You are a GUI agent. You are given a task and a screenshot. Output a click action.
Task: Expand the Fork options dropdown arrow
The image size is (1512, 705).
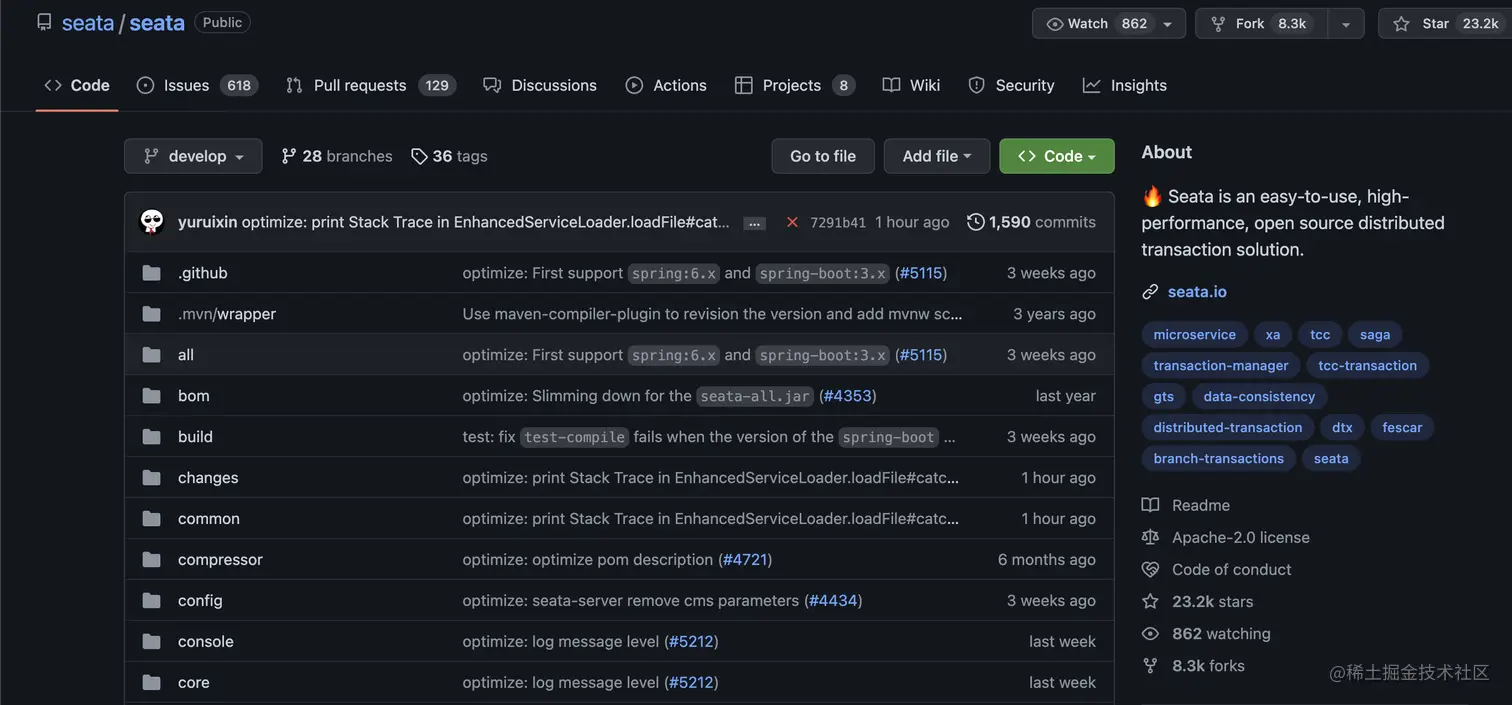[1346, 24]
